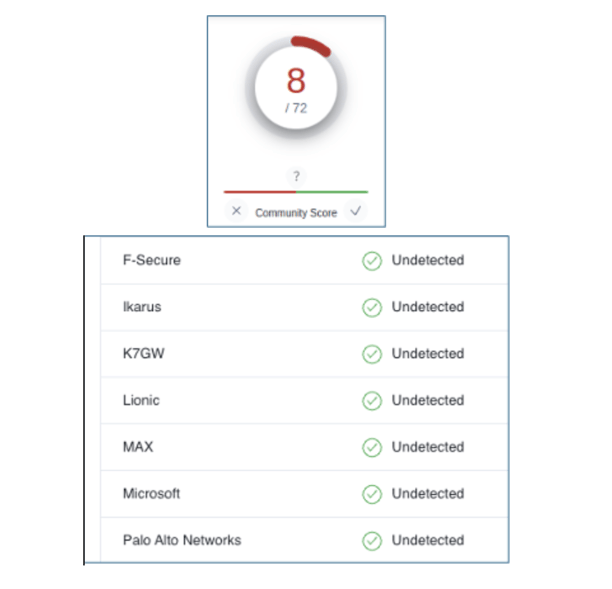Click the Ikarus undetected checkmark icon
Screen dimensions: 612x589
tap(372, 307)
